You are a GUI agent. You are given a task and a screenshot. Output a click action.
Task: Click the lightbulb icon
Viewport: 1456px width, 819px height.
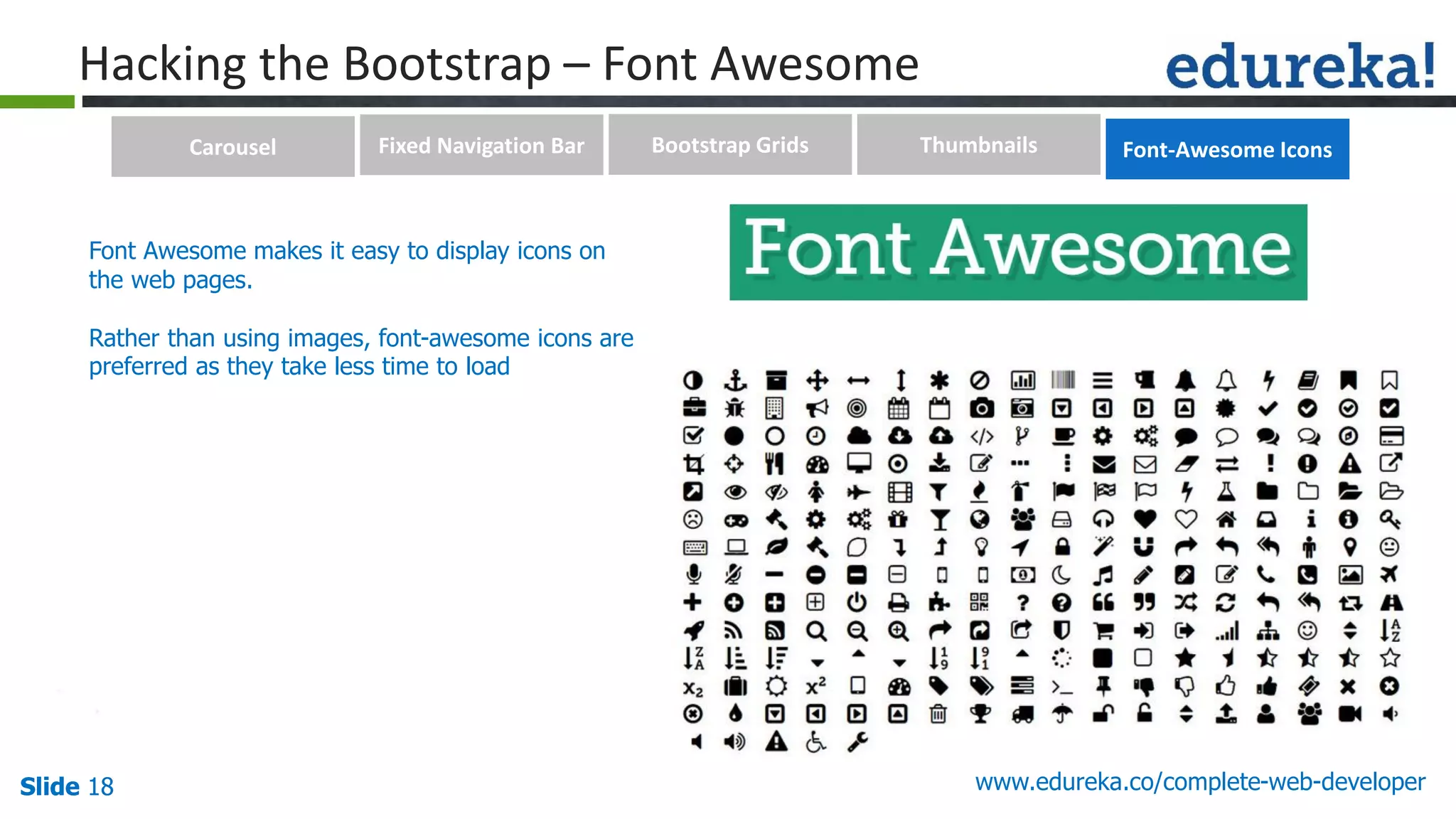(981, 547)
